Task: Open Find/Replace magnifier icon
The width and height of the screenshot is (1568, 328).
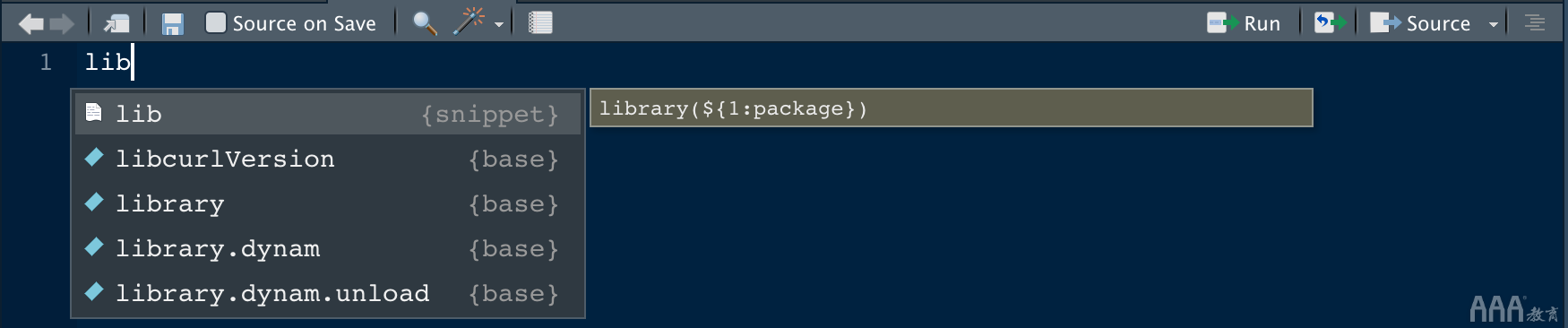Action: 425,23
